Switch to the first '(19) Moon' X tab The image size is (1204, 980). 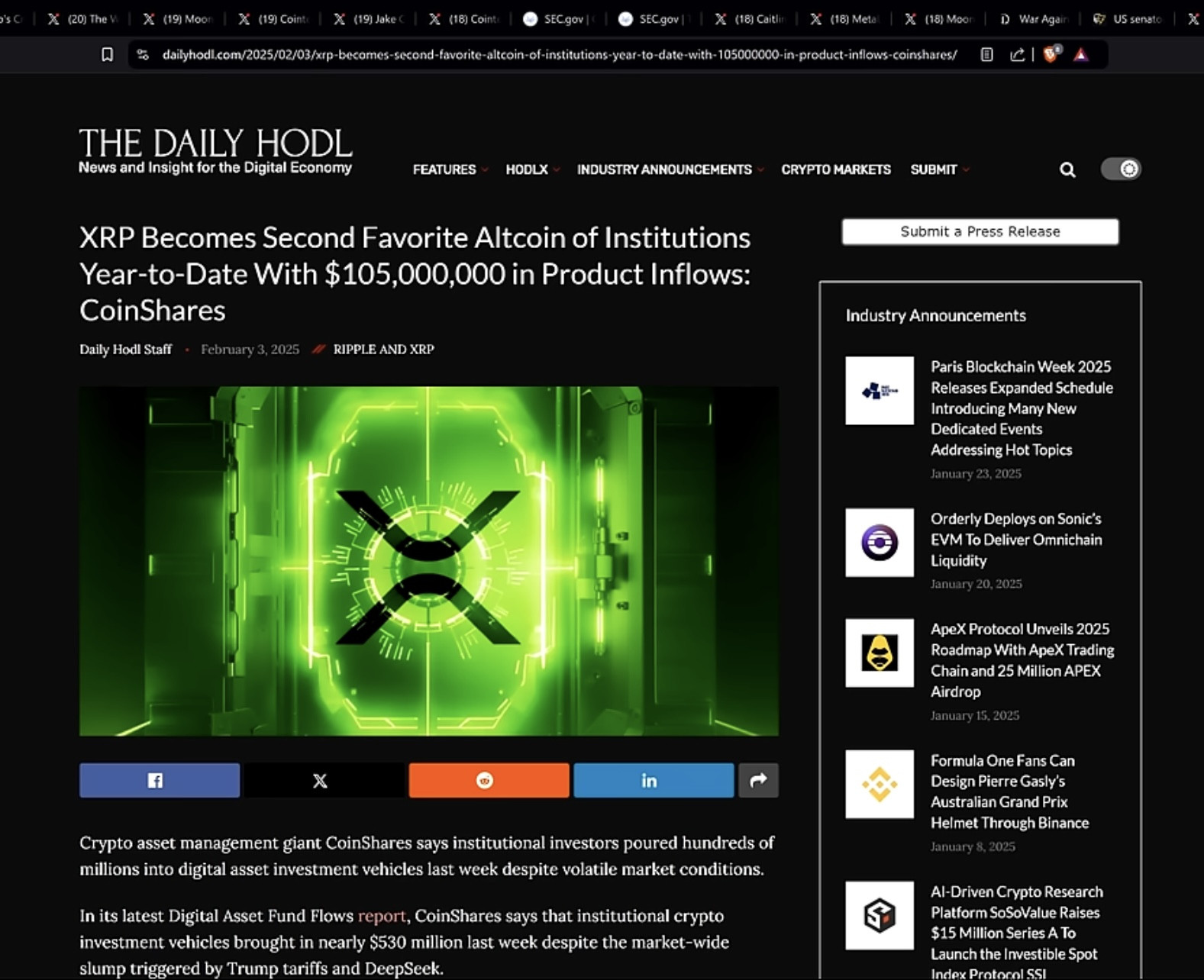click(x=178, y=19)
